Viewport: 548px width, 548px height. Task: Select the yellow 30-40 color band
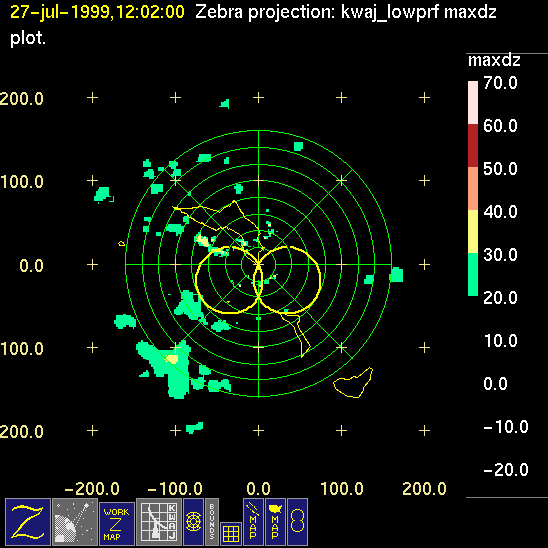[473, 231]
